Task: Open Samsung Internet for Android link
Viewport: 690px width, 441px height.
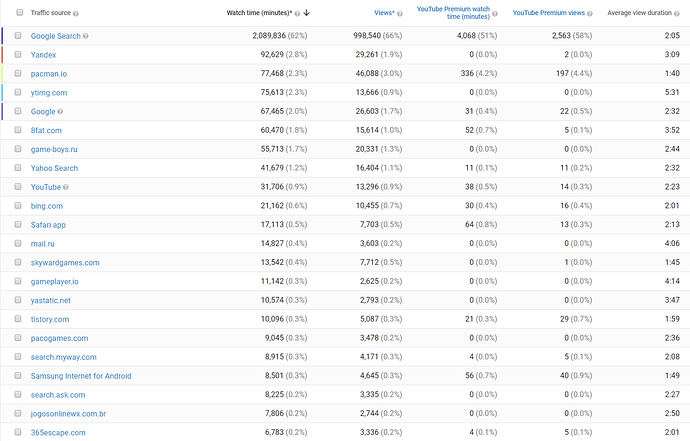Action: point(81,376)
